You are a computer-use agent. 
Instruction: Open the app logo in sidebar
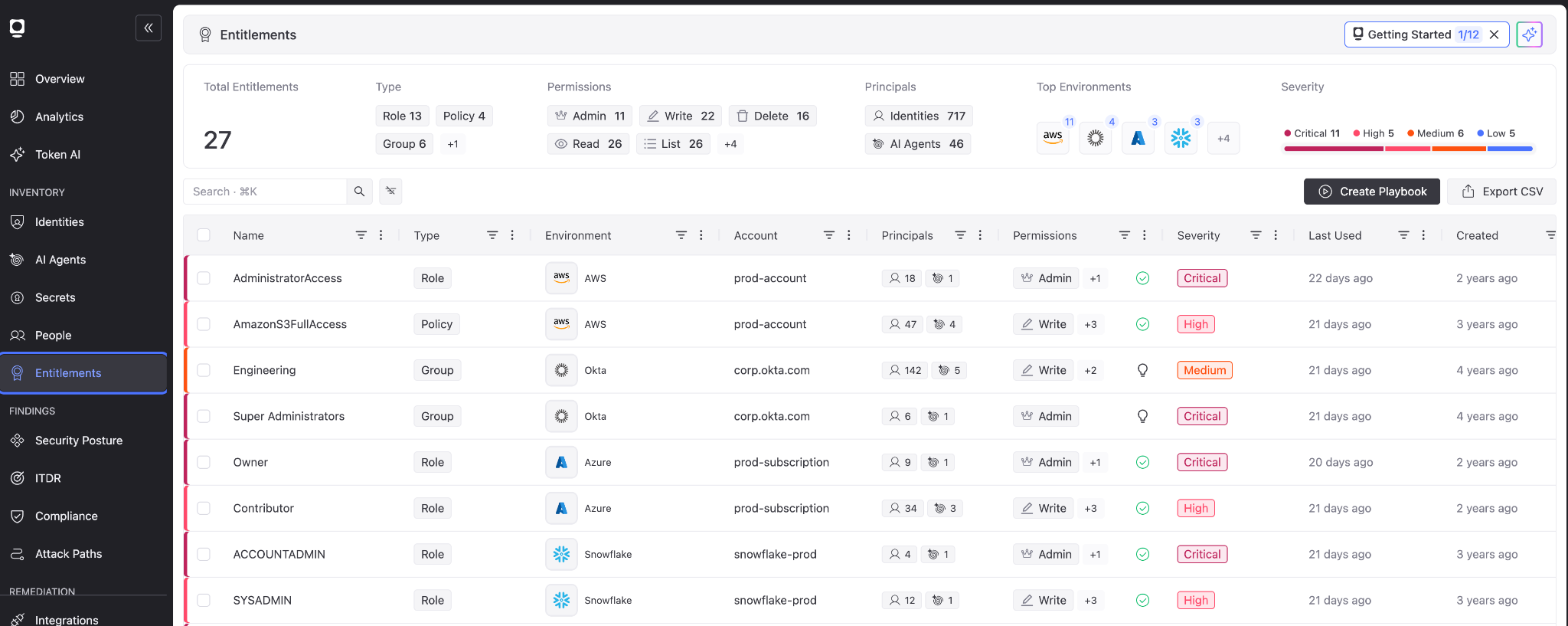click(18, 28)
